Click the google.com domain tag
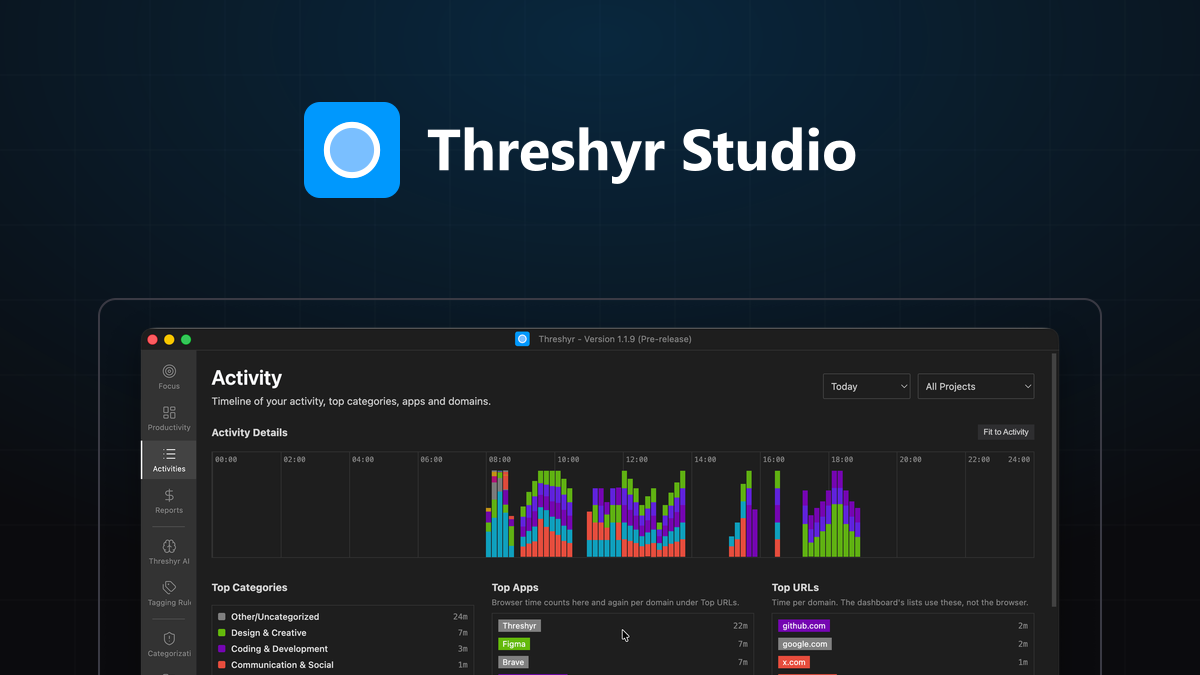1200x675 pixels. click(804, 644)
